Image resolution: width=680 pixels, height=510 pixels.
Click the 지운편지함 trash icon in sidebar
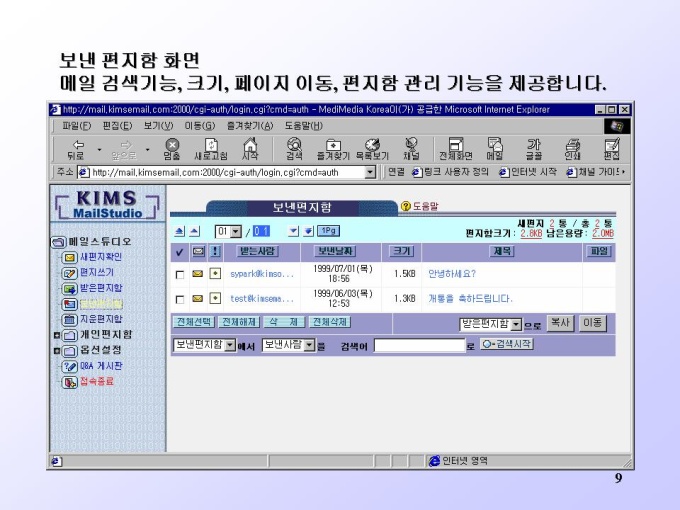coord(69,320)
